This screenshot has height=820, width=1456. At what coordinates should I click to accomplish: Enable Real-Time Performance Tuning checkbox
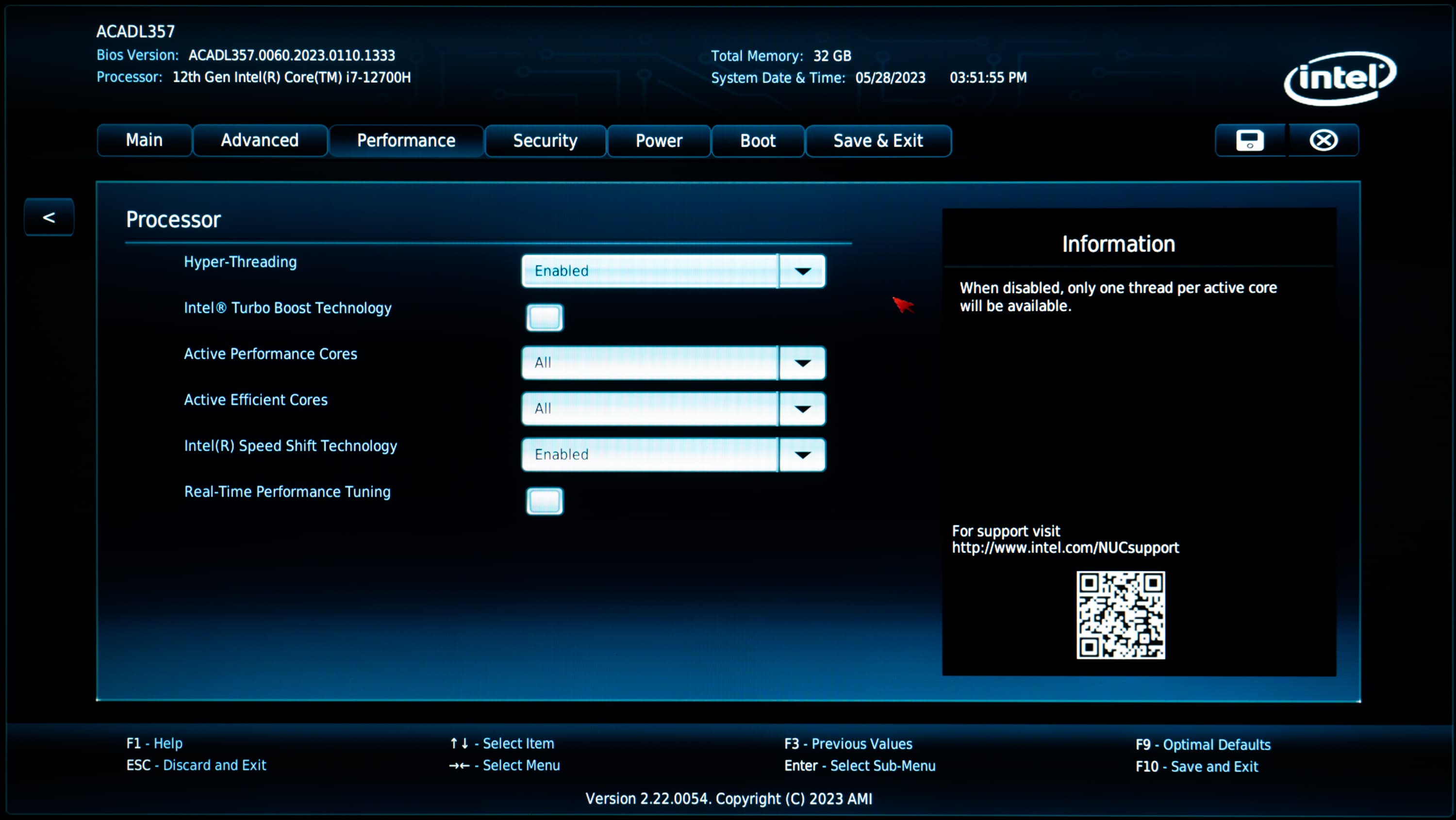pyautogui.click(x=545, y=501)
